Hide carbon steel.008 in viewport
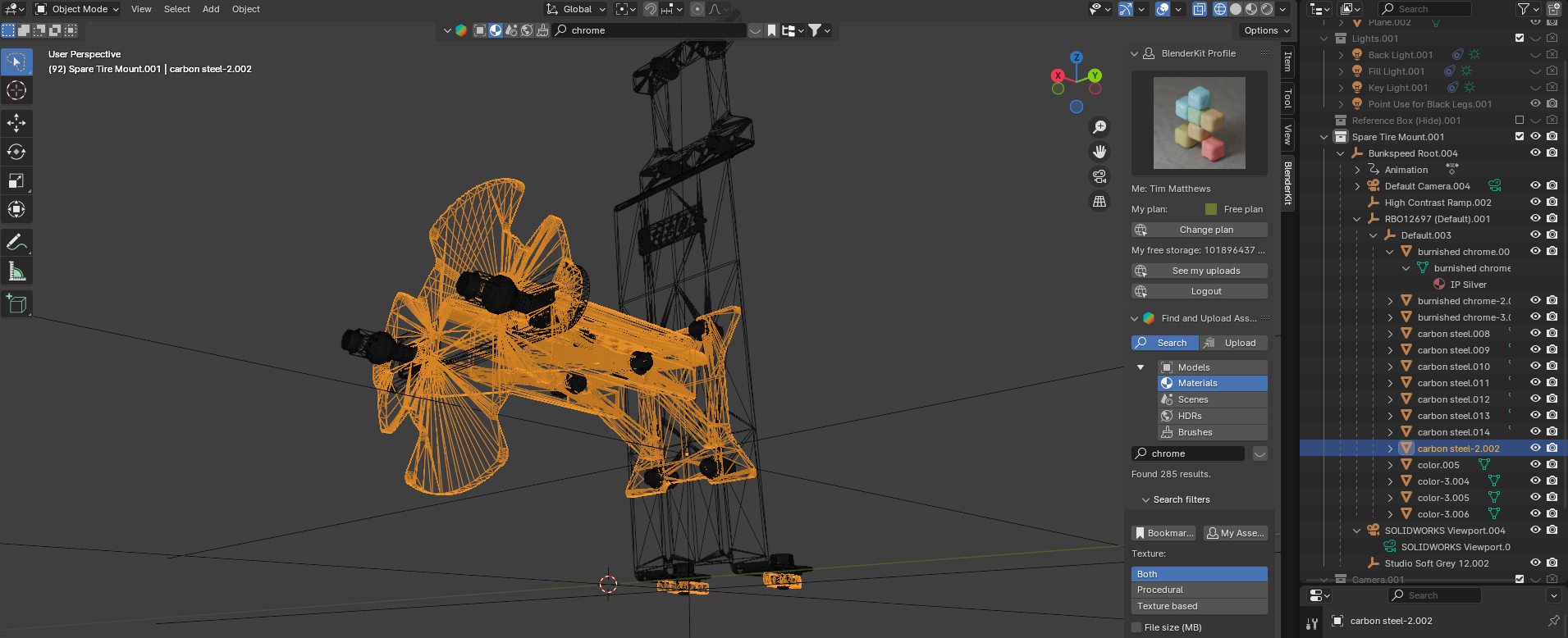Viewport: 1568px width, 638px height. point(1535,333)
